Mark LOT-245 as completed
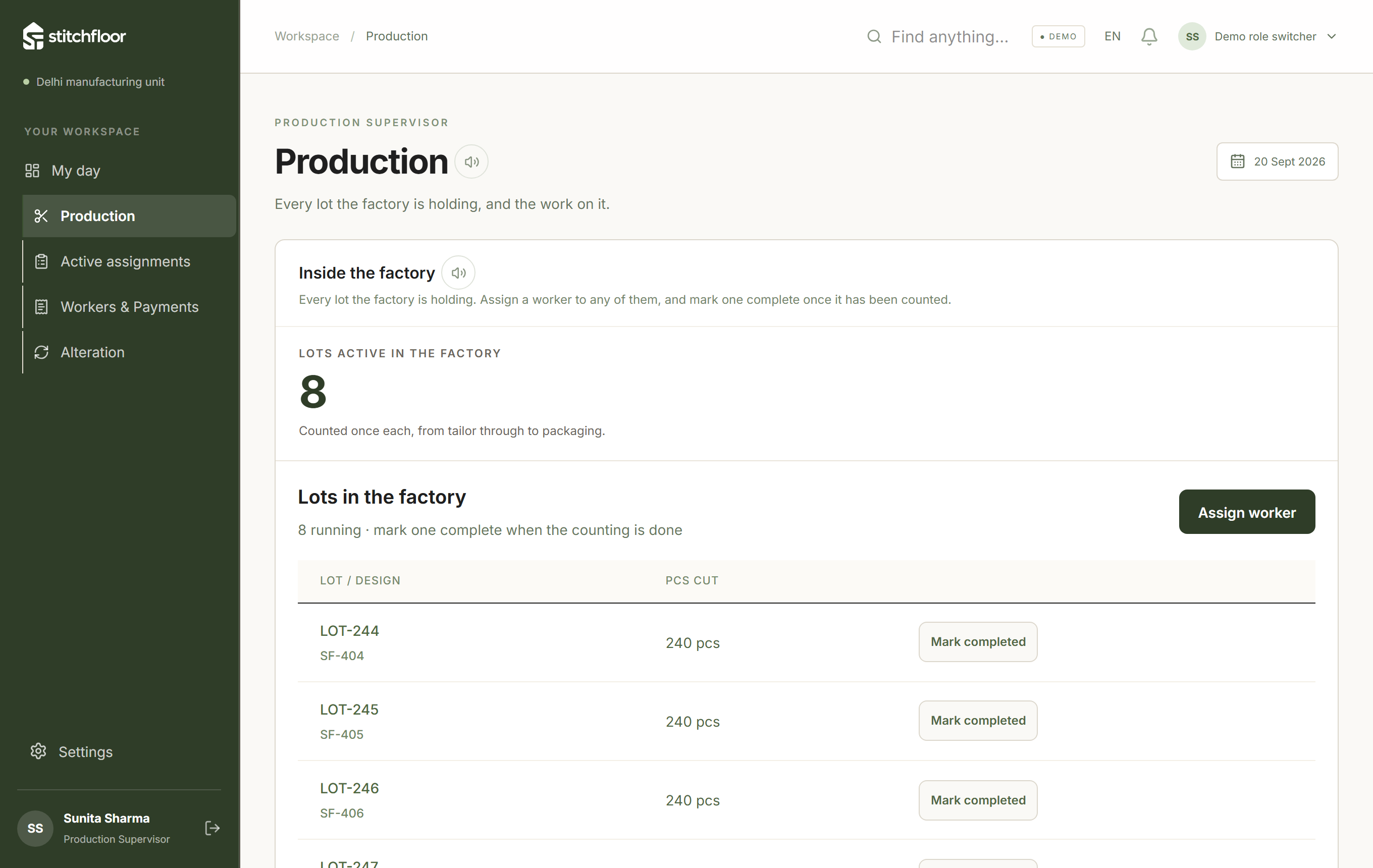Image resolution: width=1373 pixels, height=868 pixels. pos(978,721)
